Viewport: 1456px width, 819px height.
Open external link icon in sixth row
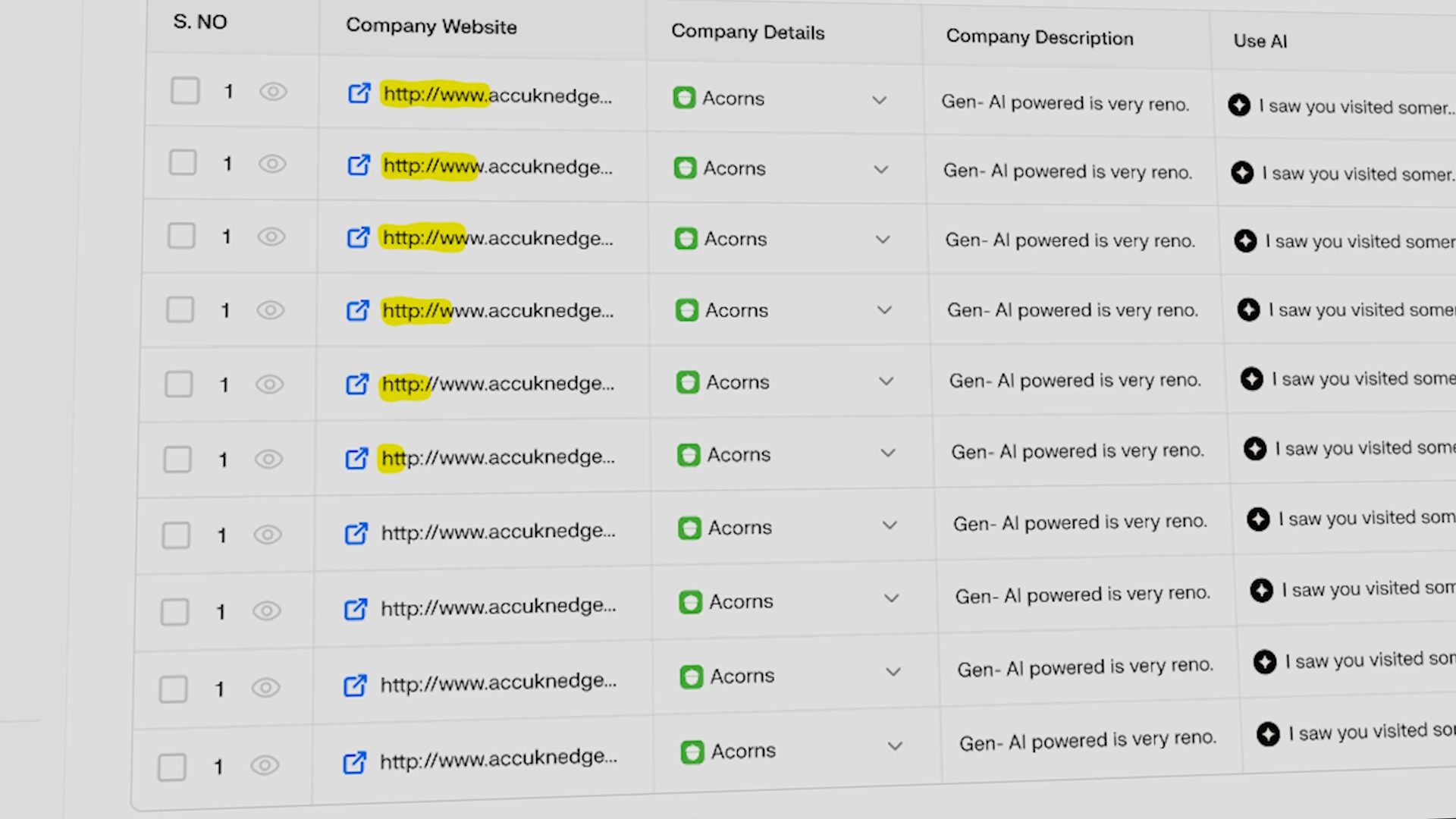tap(357, 458)
